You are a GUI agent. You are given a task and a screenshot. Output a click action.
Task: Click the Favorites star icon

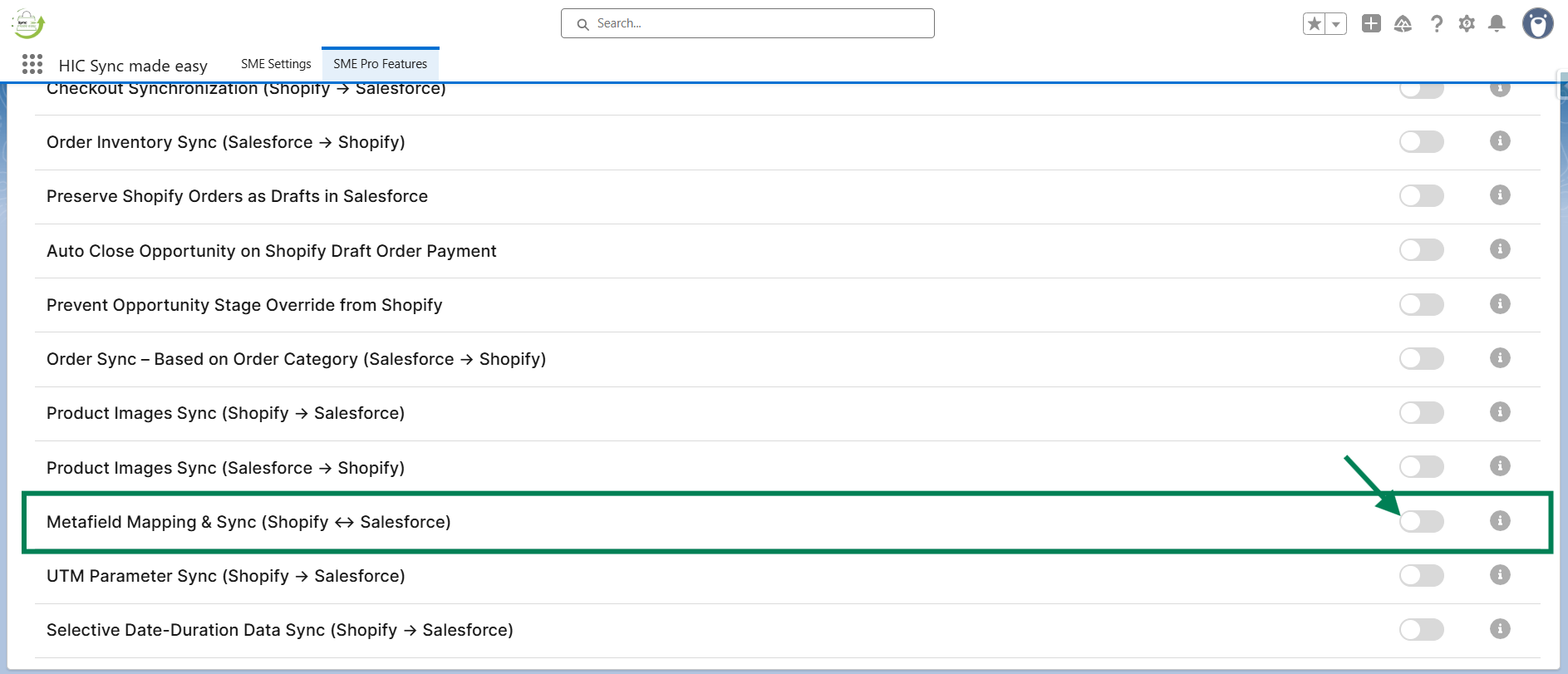pyautogui.click(x=1315, y=24)
